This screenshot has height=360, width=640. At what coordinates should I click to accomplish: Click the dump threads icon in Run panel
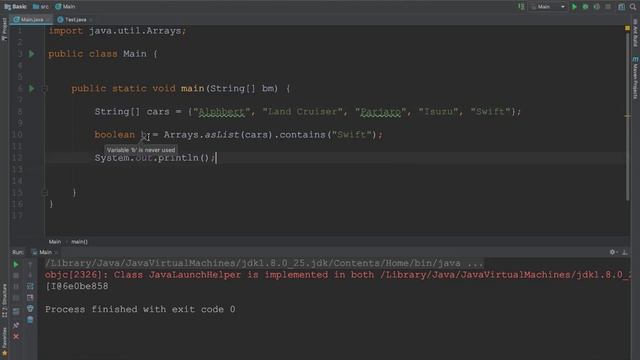coord(16,298)
